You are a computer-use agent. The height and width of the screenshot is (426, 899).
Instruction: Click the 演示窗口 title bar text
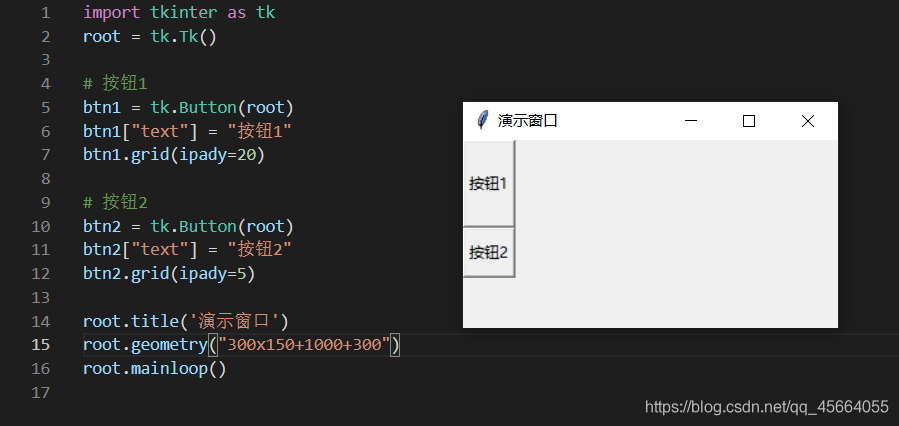527,121
